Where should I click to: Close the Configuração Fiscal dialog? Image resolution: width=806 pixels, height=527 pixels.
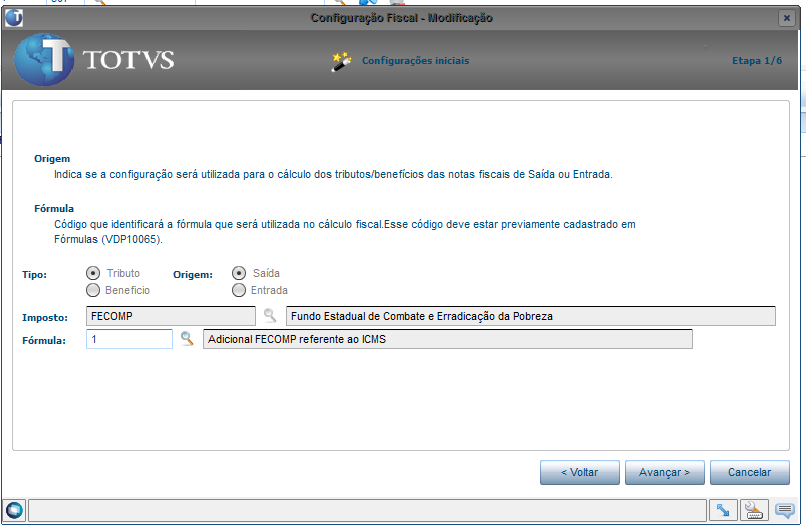786,19
